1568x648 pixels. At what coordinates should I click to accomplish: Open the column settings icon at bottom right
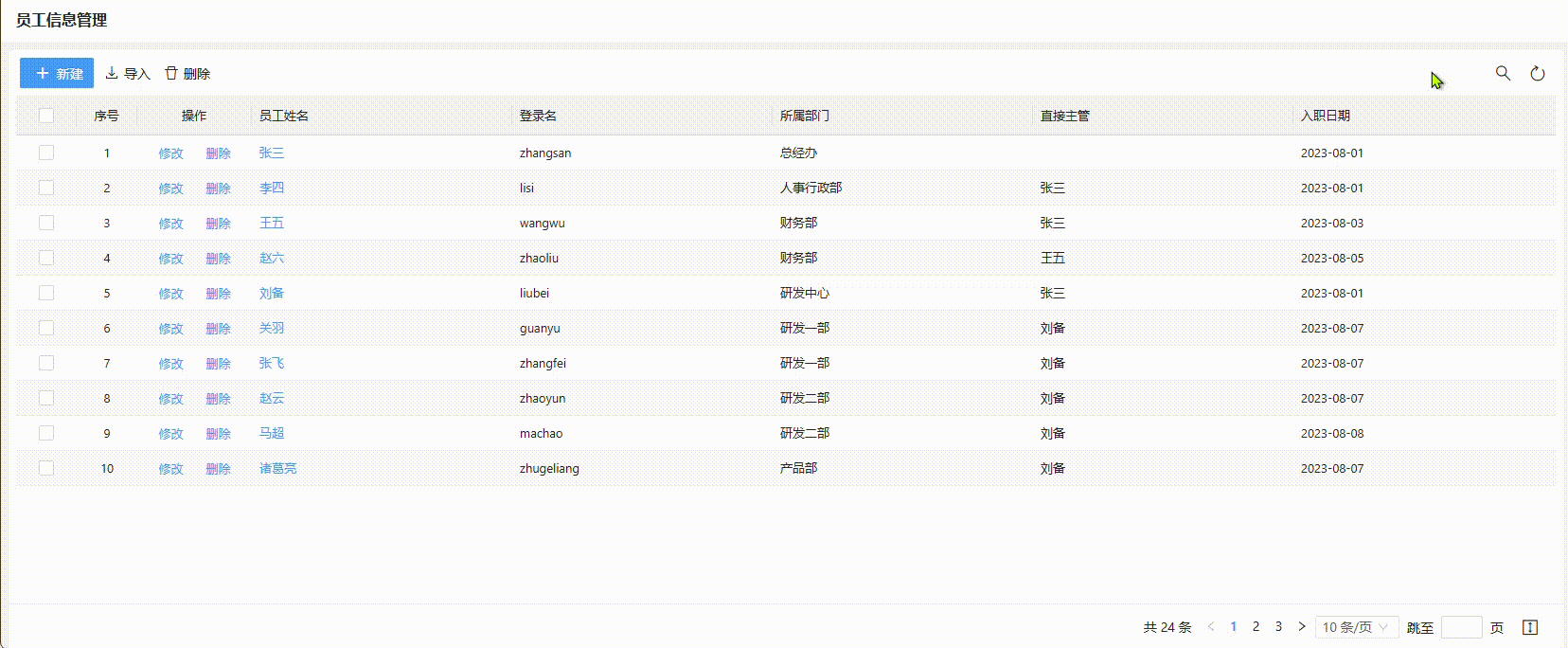(1530, 627)
